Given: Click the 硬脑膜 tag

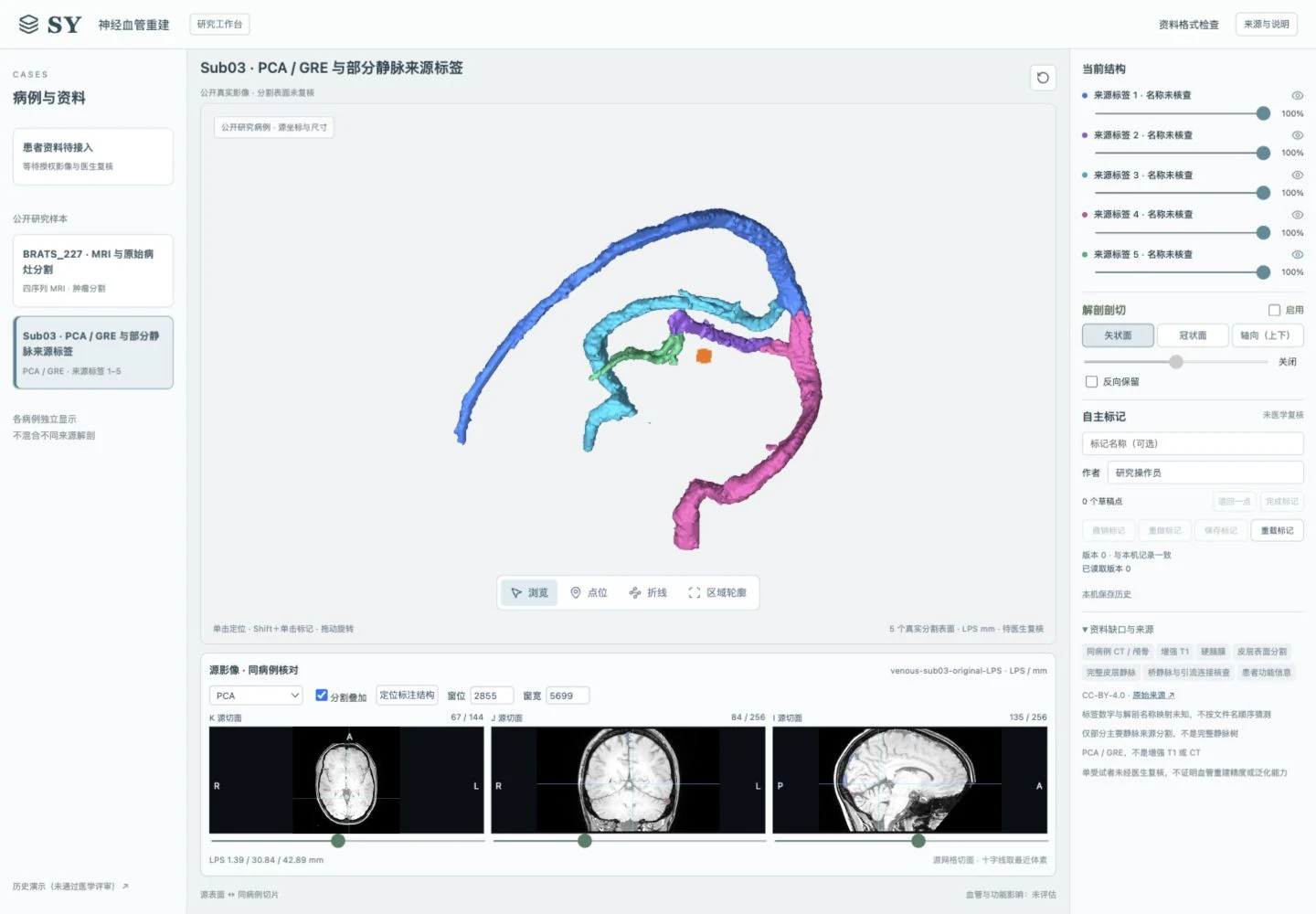Looking at the screenshot, I should click(1213, 652).
